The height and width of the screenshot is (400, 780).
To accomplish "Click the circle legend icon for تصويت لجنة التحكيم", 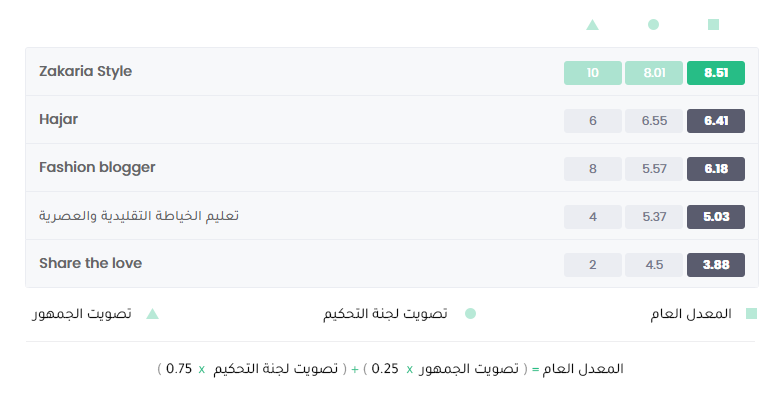I will (470, 313).
